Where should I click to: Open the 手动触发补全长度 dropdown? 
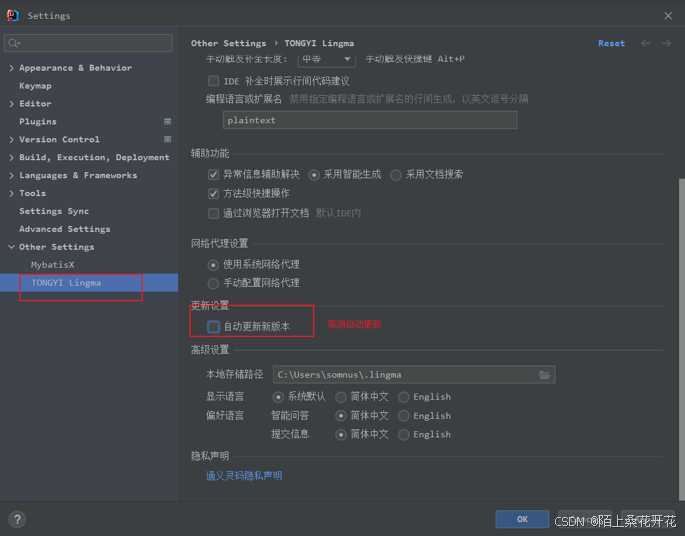coord(327,59)
